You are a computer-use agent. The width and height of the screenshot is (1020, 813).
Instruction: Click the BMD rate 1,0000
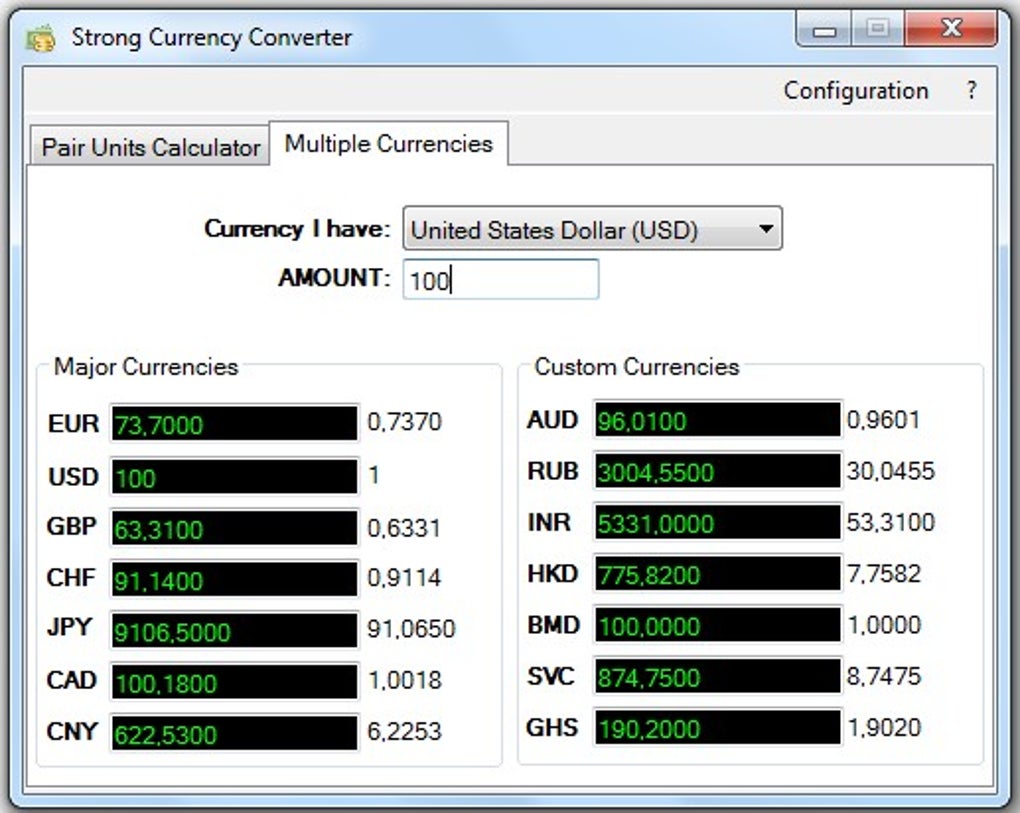click(884, 625)
